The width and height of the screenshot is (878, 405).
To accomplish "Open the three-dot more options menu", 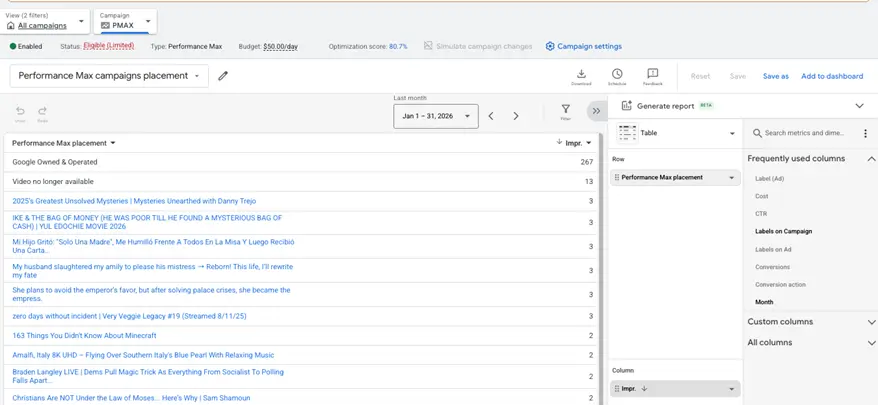I will click(865, 133).
